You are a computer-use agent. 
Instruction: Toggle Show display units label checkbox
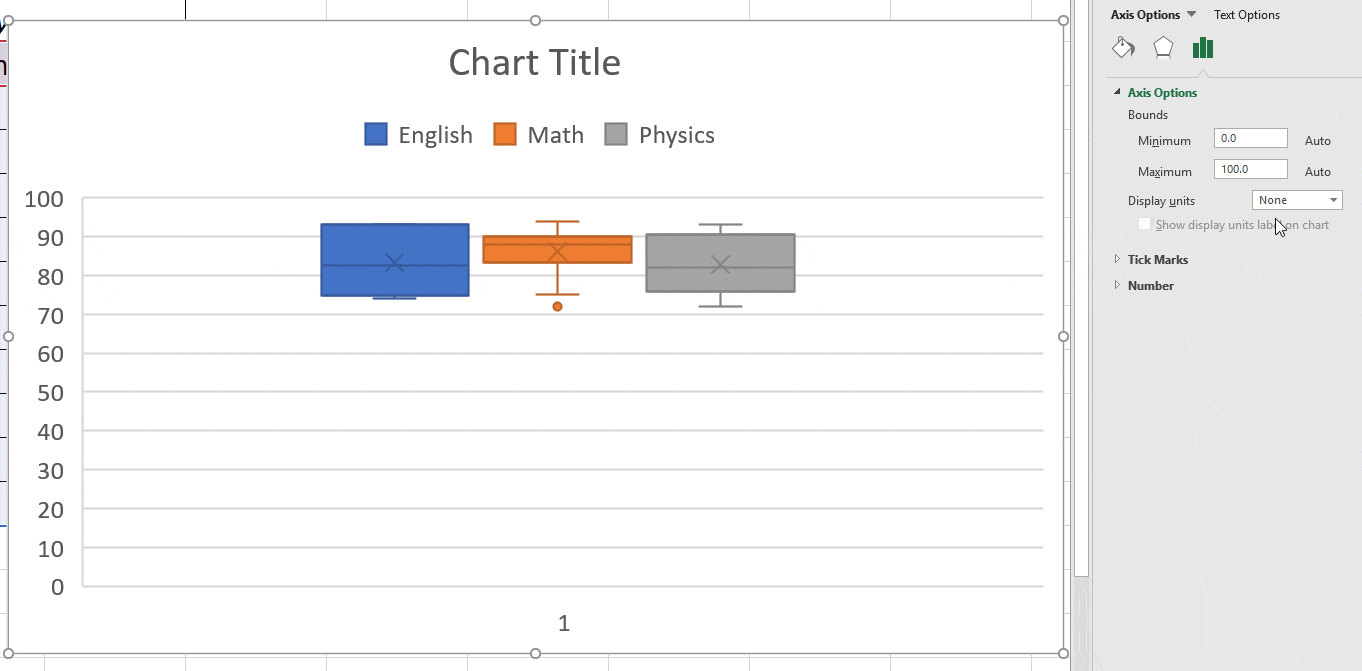click(1145, 225)
